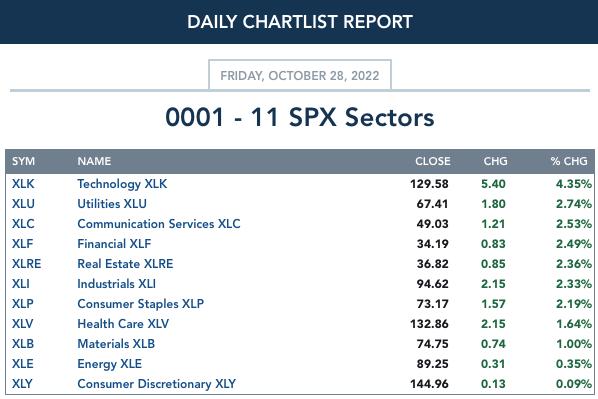Screen dimensions: 598x399
Task: Open the Industrials XLI name link
Action: [x=116, y=284]
